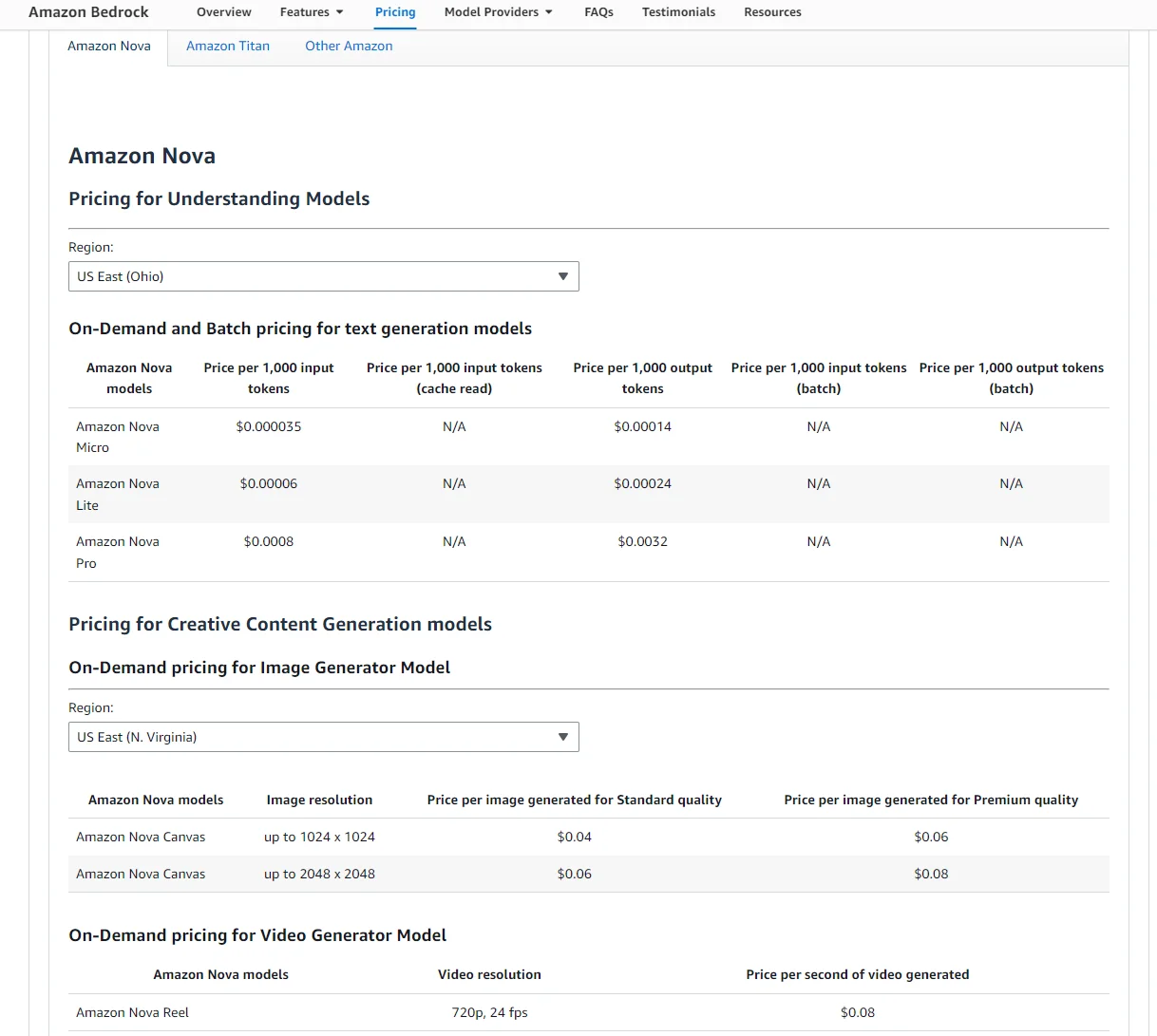The width and height of the screenshot is (1157, 1036).
Task: Expand the Features dropdown menu
Action: point(312,12)
